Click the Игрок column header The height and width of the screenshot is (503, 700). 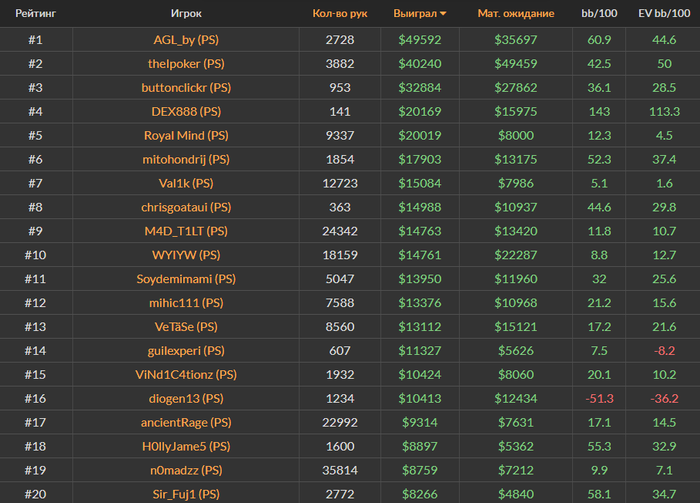pos(186,14)
